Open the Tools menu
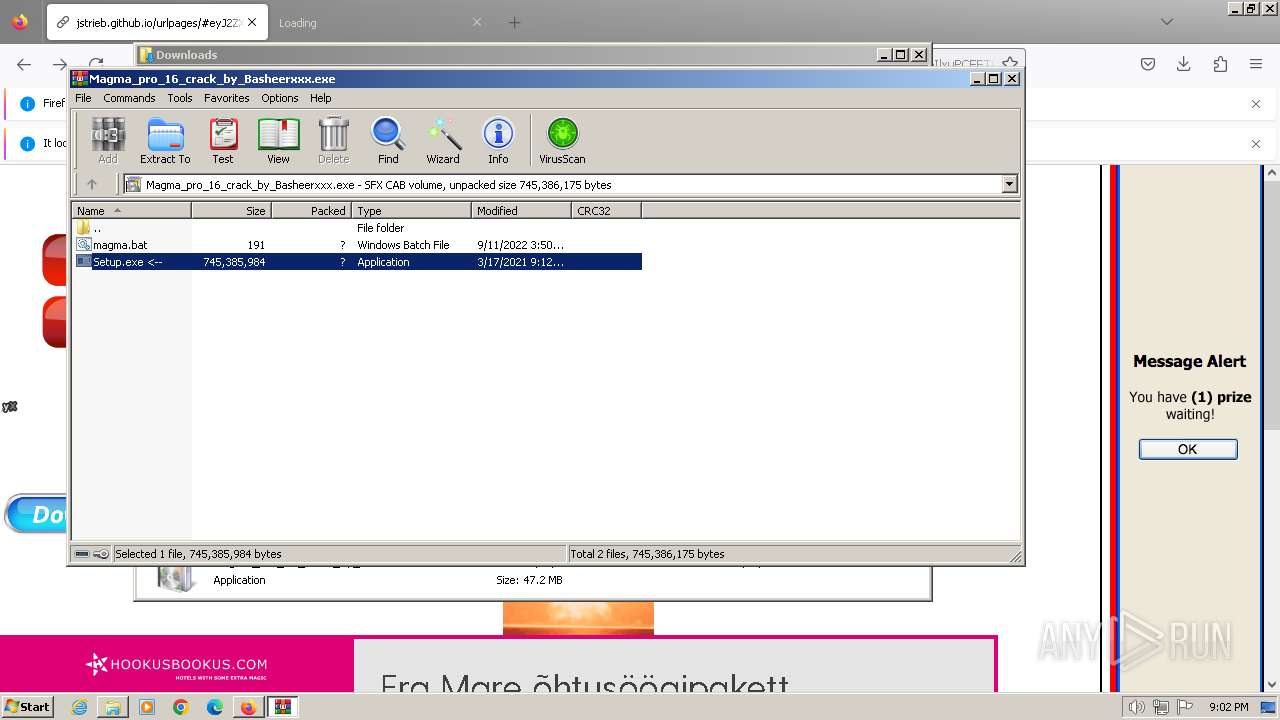Viewport: 1280px width, 720px height. pyautogui.click(x=180, y=98)
